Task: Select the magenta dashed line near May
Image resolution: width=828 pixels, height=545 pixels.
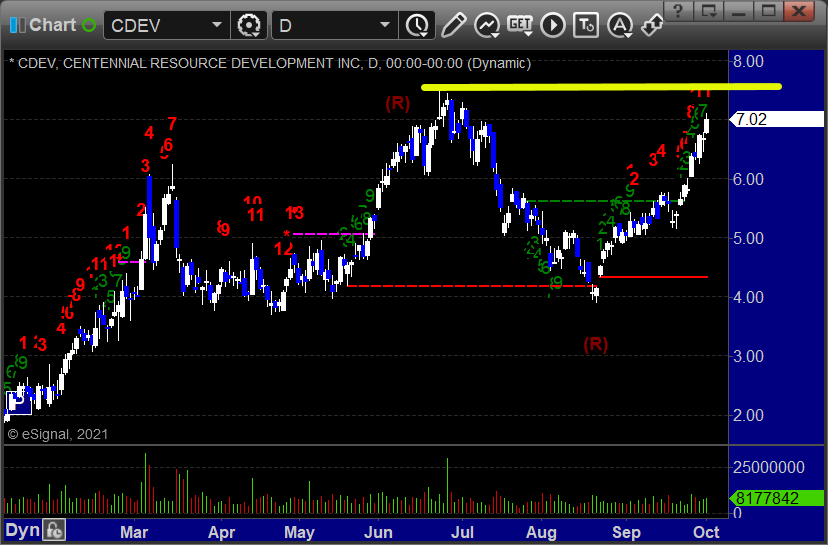Action: [x=333, y=233]
